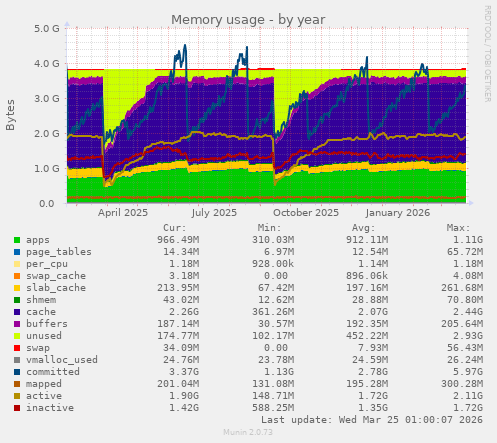Click the brown mapped legend swatch

[x=17, y=384]
